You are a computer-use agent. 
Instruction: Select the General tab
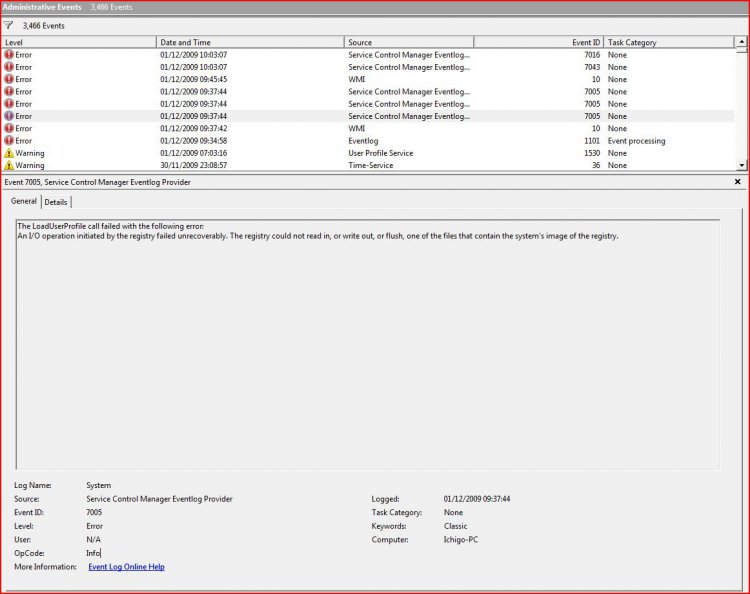[x=24, y=201]
